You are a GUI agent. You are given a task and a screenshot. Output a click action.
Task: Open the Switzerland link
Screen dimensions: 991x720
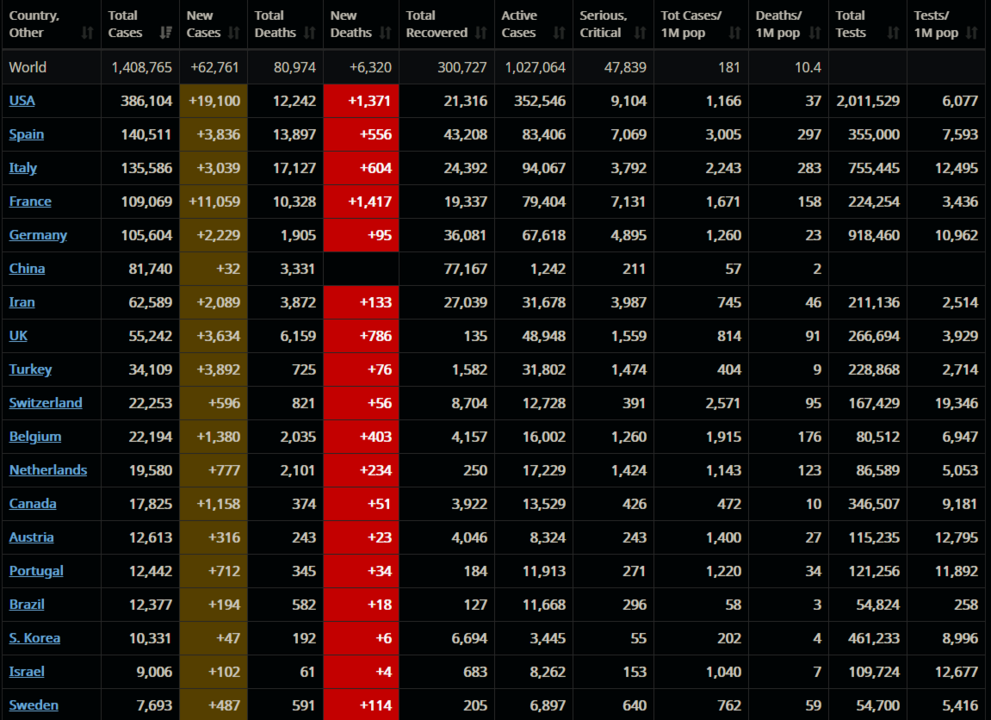tap(46, 403)
